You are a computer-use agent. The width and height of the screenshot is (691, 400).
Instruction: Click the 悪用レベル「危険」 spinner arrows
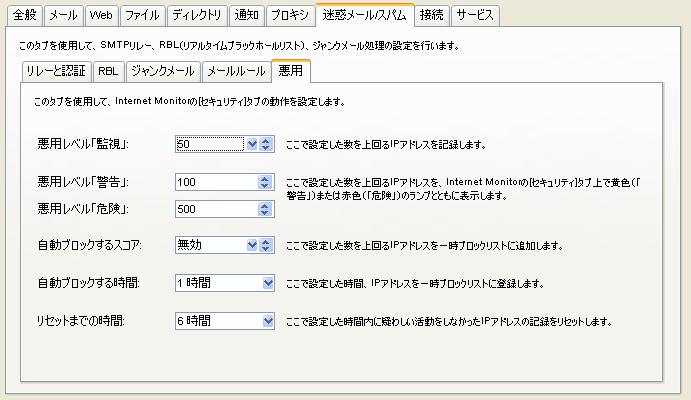pyautogui.click(x=264, y=209)
